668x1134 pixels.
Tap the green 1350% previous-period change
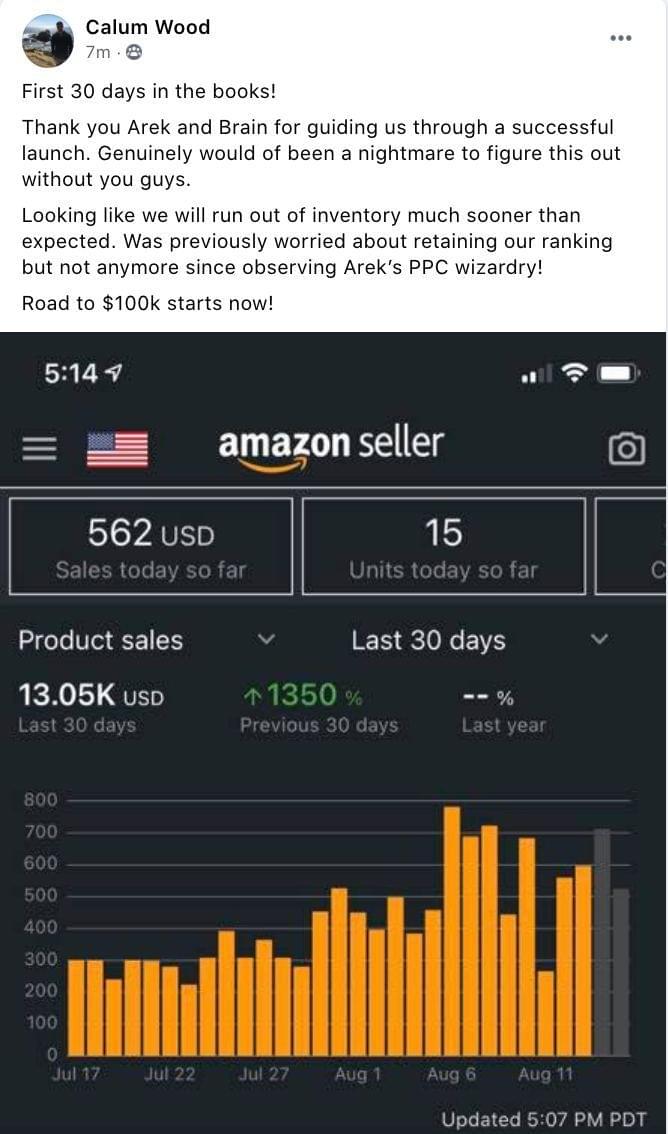click(303, 695)
